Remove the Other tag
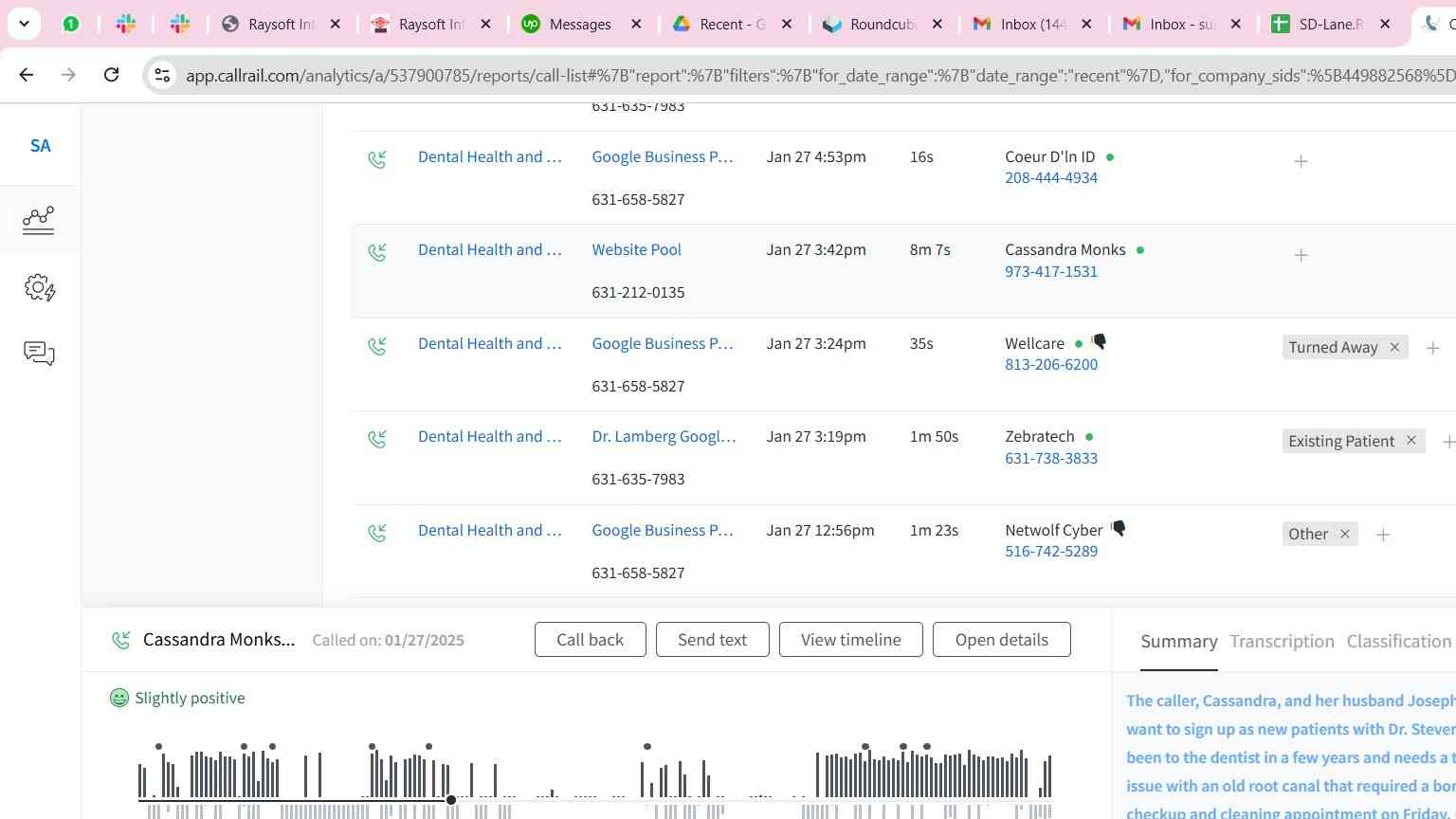 coord(1344,534)
